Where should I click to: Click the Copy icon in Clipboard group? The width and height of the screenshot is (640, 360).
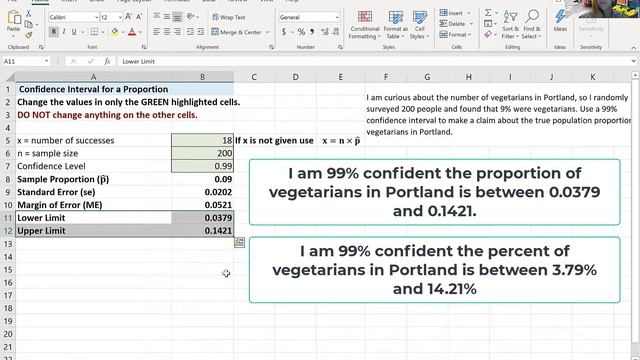(x=29, y=24)
